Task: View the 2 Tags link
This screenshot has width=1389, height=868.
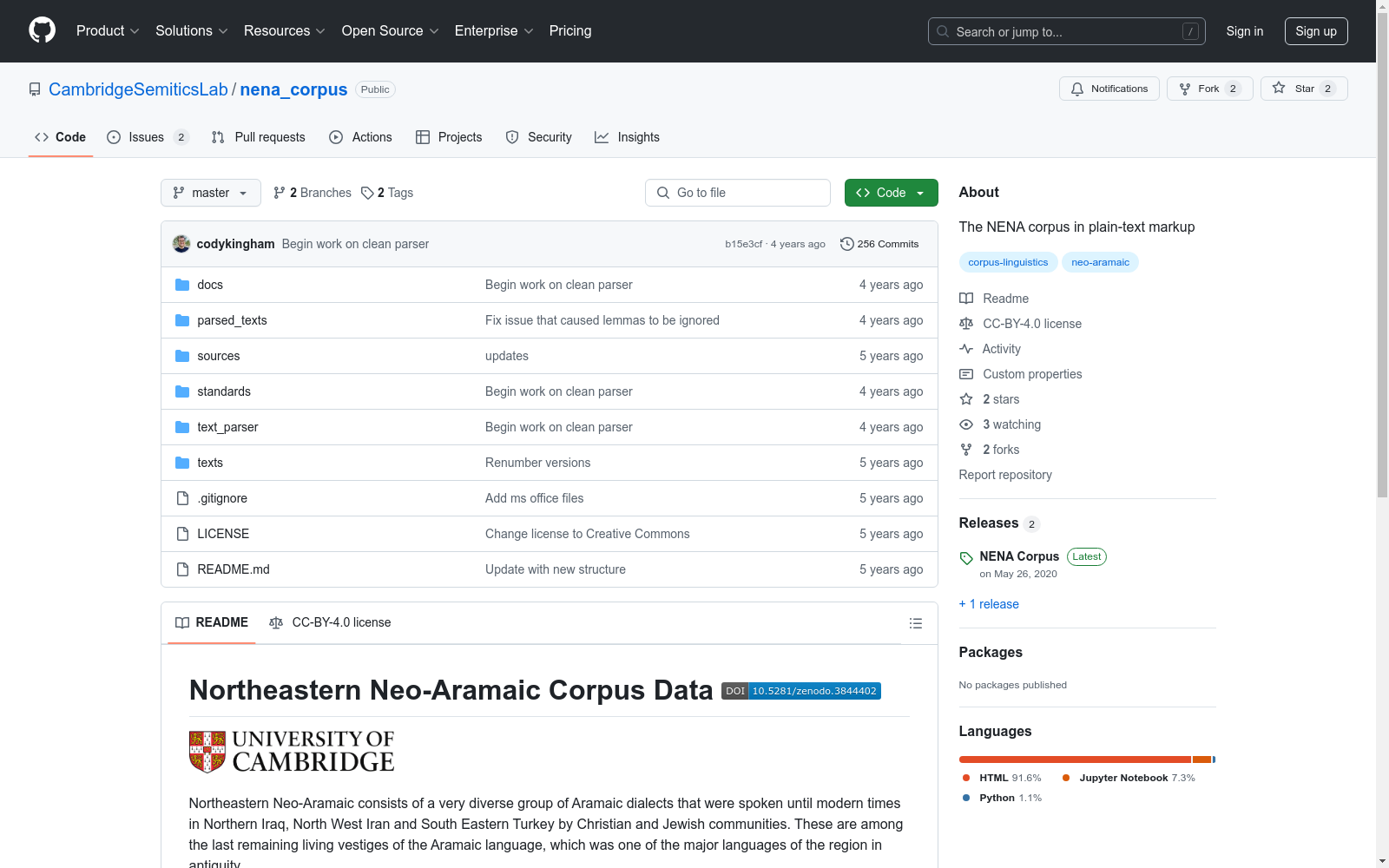Action: point(387,193)
